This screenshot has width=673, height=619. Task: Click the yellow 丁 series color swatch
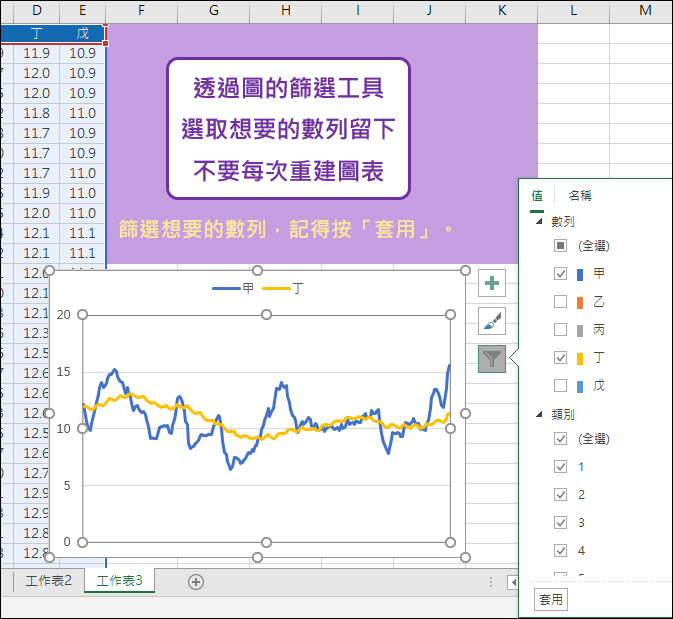tap(580, 358)
